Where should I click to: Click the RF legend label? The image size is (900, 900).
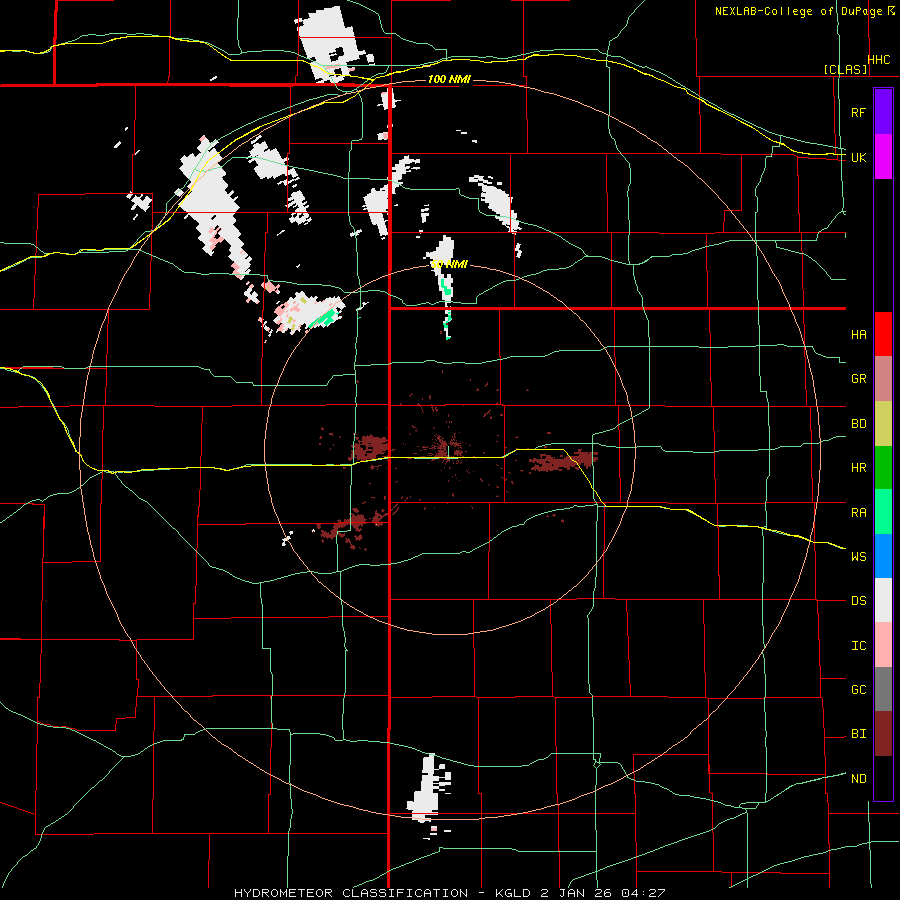858,113
